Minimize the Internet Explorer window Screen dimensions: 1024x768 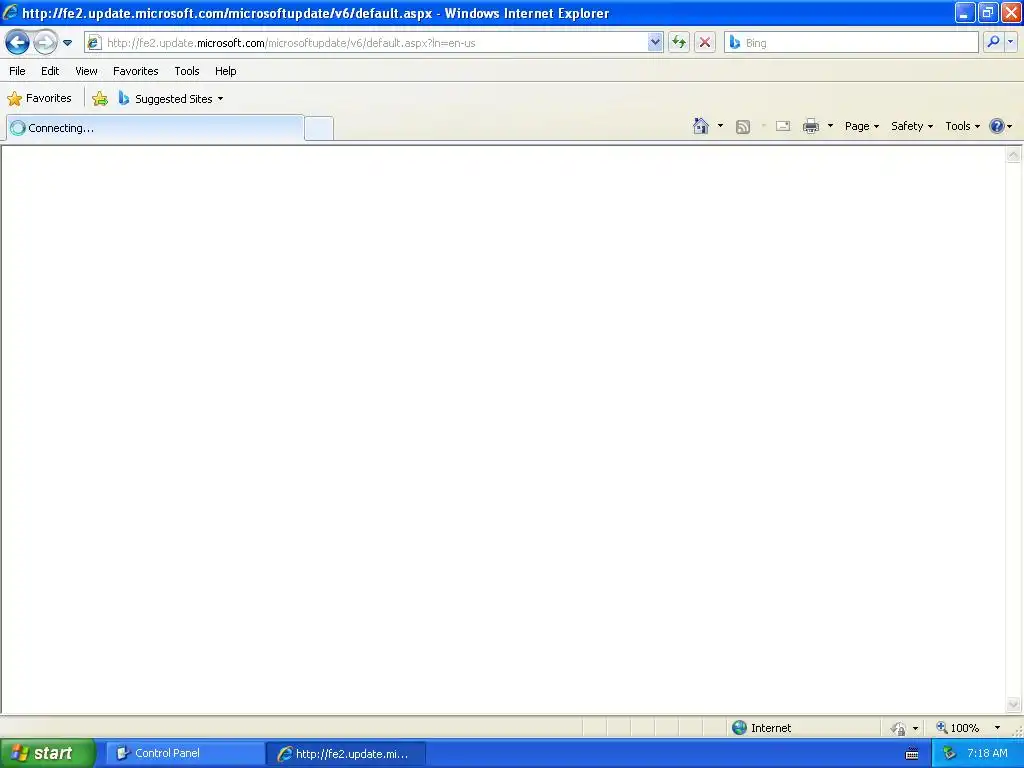pyautogui.click(x=965, y=12)
